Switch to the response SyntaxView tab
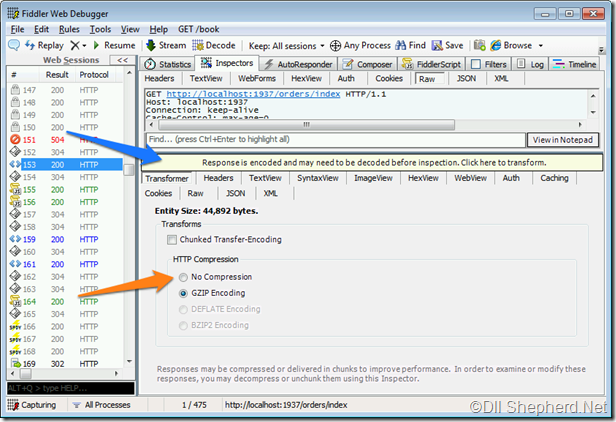The width and height of the screenshot is (616, 422). [x=318, y=178]
